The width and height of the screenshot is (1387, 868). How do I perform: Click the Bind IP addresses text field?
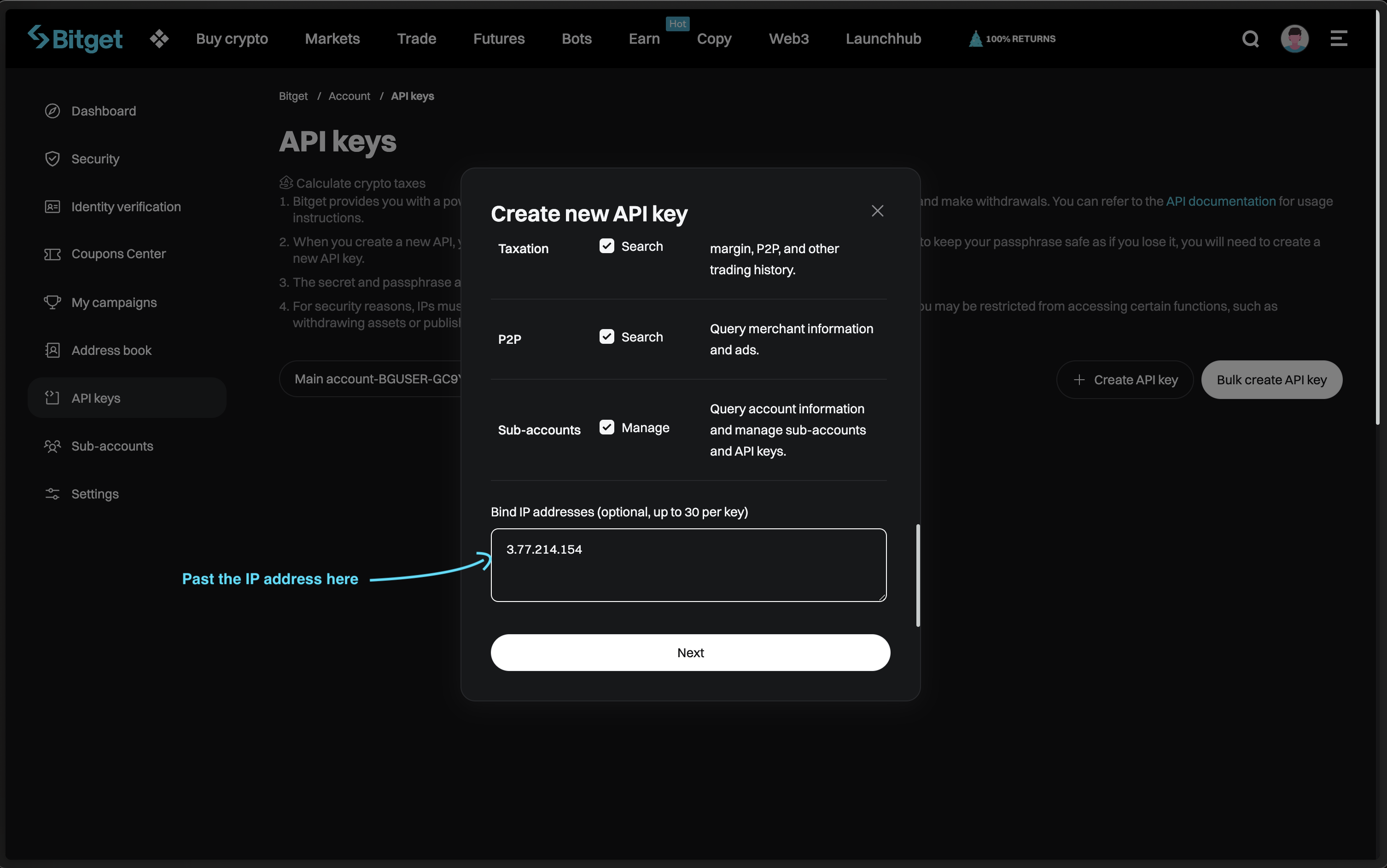pos(688,565)
